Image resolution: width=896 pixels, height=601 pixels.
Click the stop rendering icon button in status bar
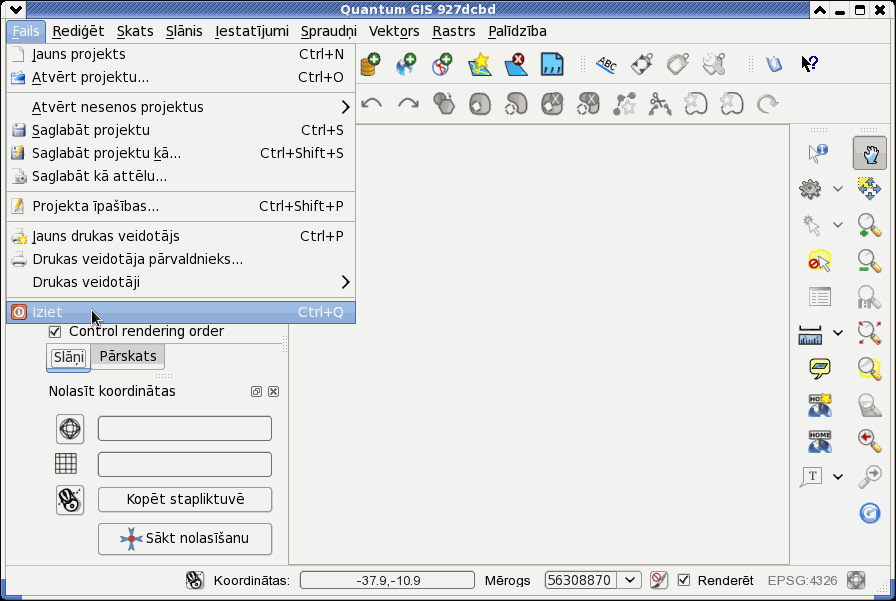659,580
